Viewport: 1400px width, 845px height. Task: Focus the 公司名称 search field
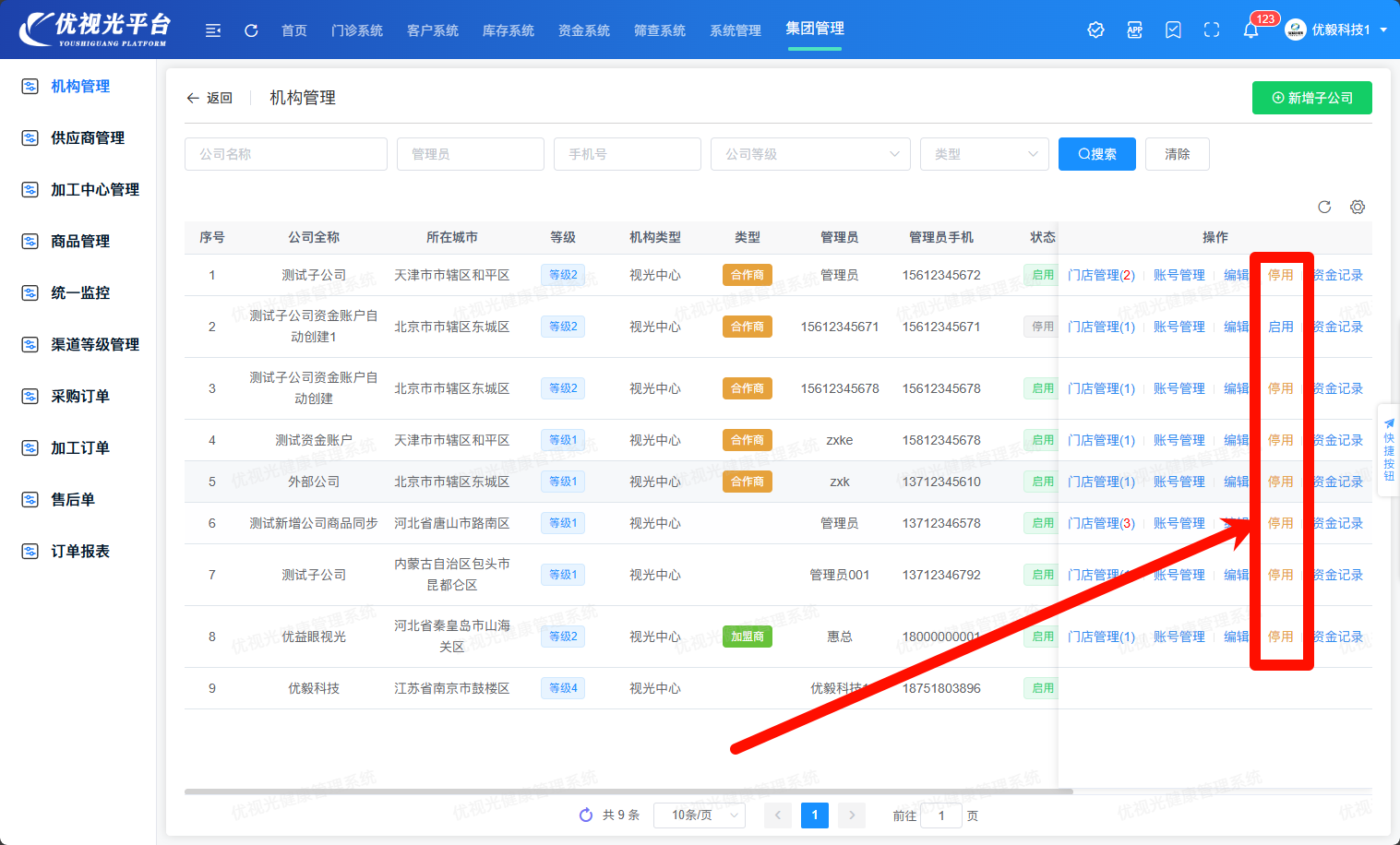click(286, 154)
